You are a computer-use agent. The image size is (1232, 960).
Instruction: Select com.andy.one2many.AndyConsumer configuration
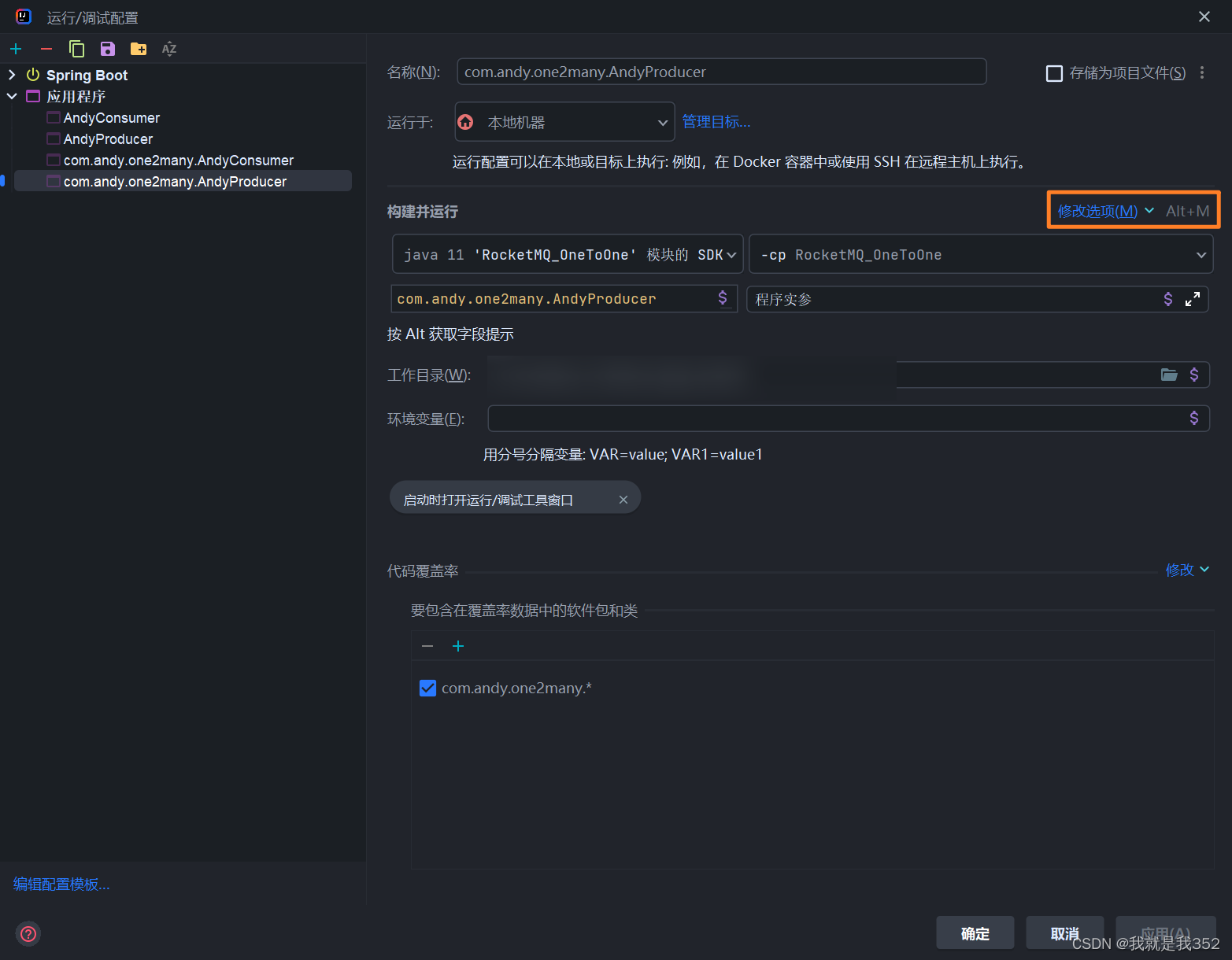pyautogui.click(x=179, y=161)
